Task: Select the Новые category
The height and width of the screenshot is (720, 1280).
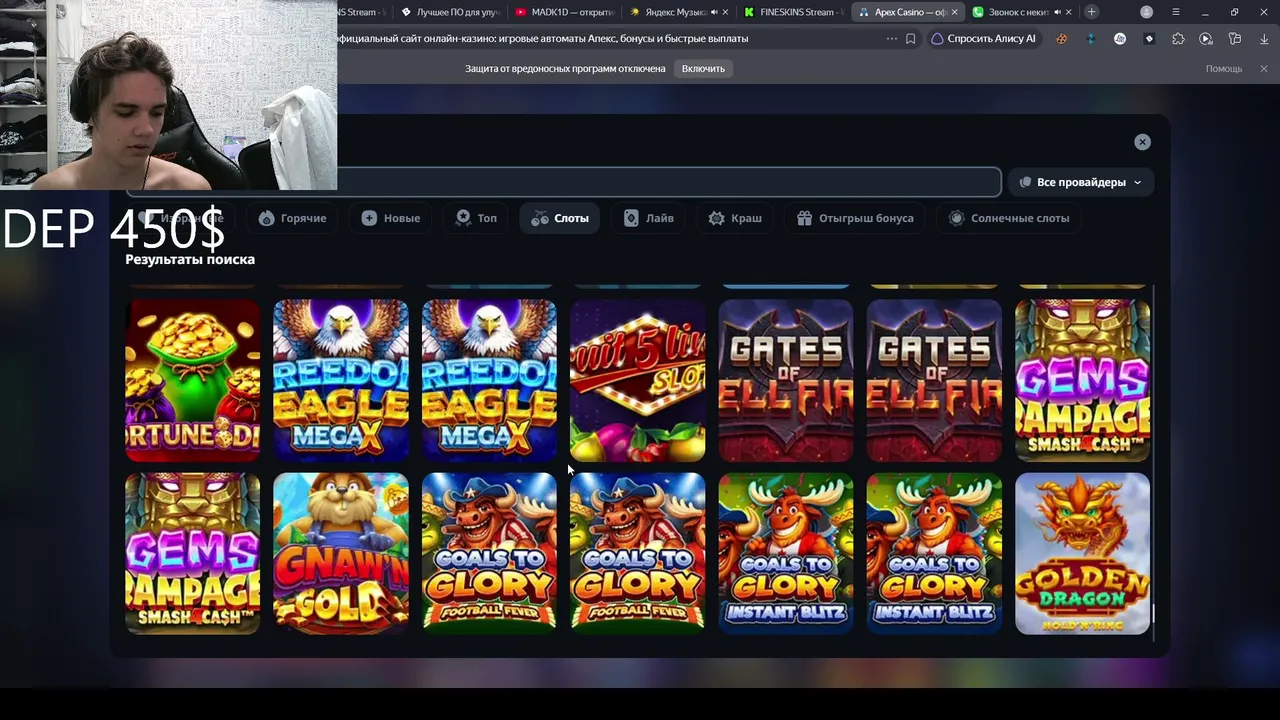Action: pos(391,218)
